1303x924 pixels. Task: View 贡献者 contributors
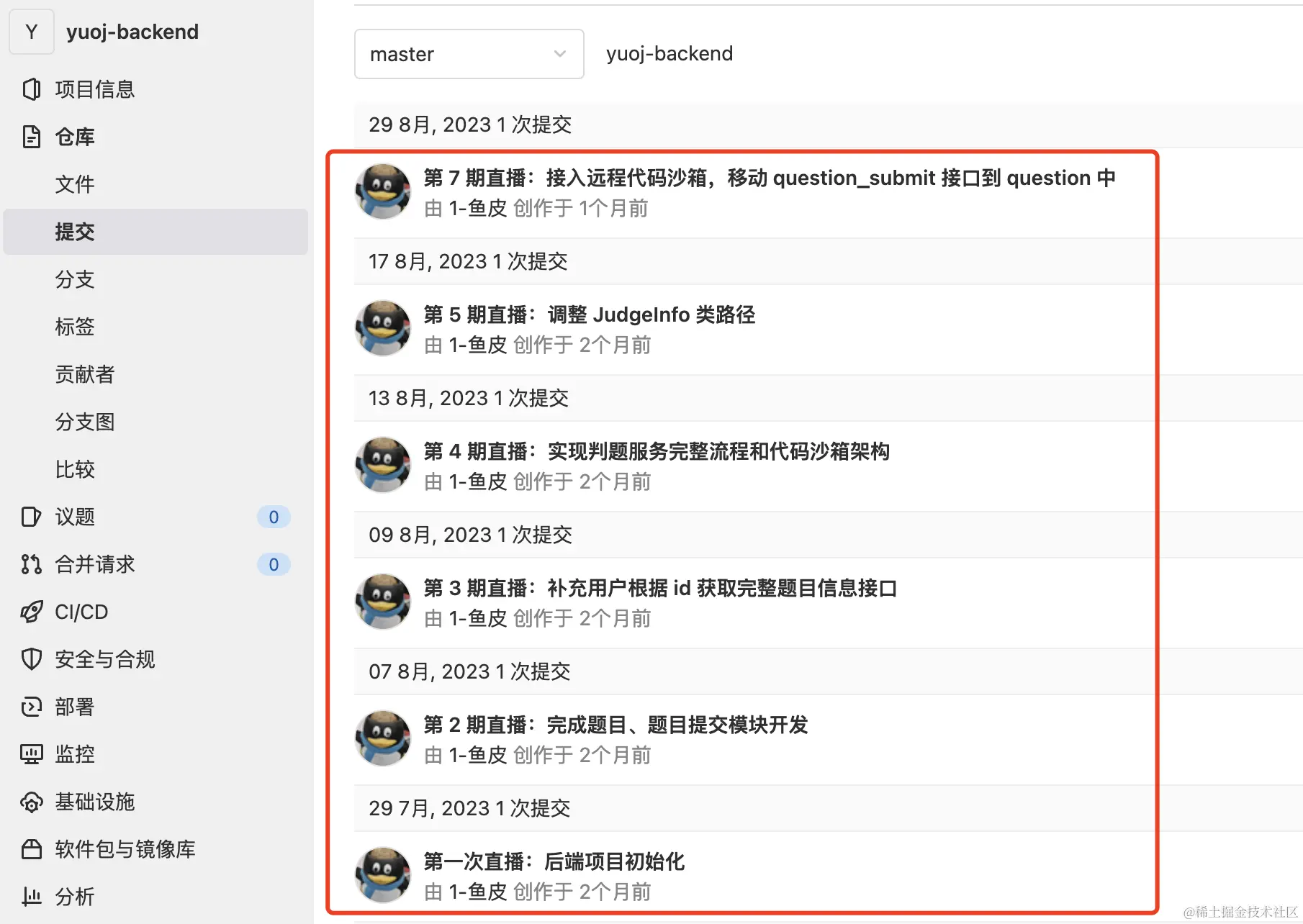point(85,374)
